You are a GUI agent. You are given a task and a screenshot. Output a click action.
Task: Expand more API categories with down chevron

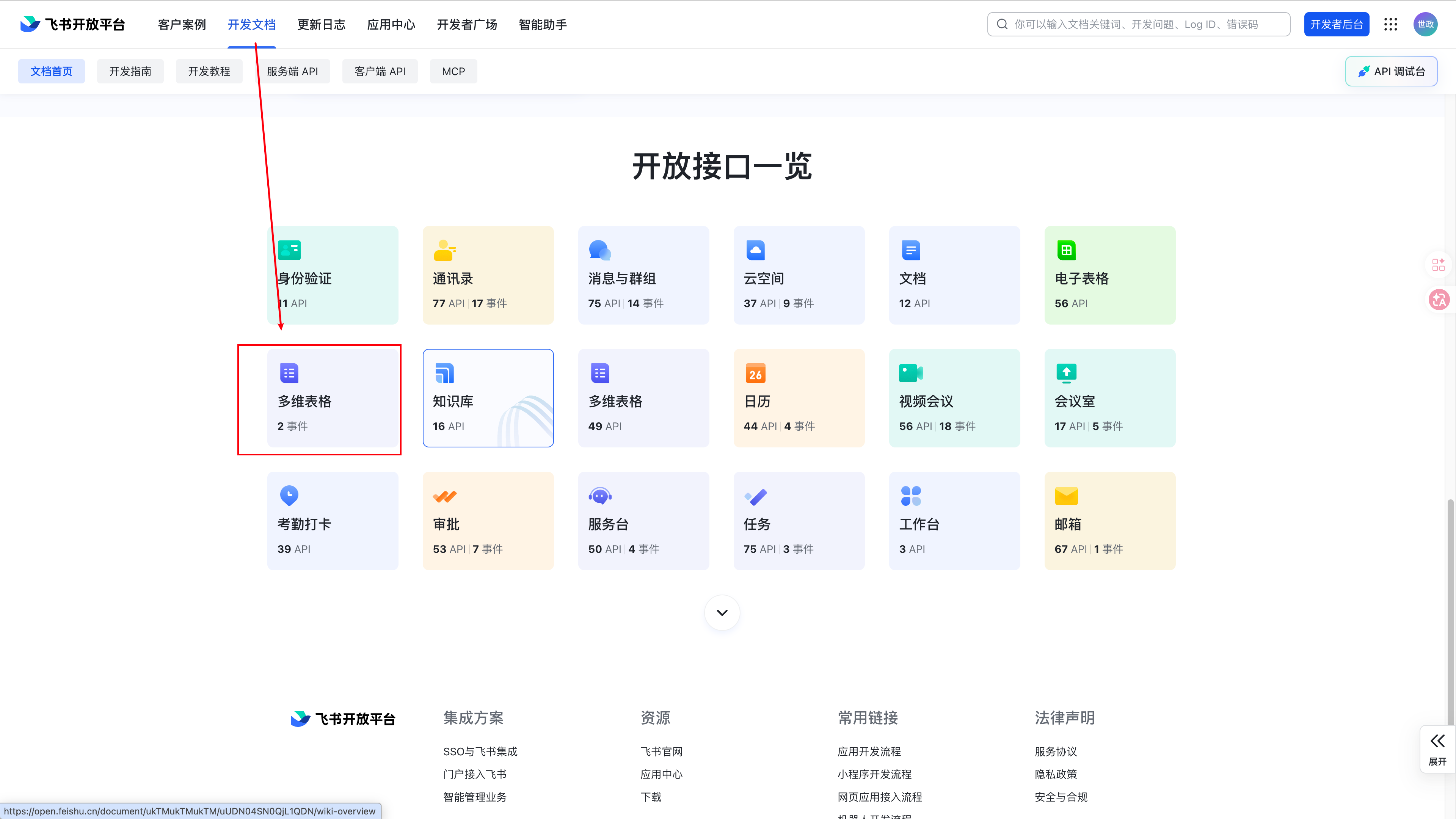click(722, 613)
